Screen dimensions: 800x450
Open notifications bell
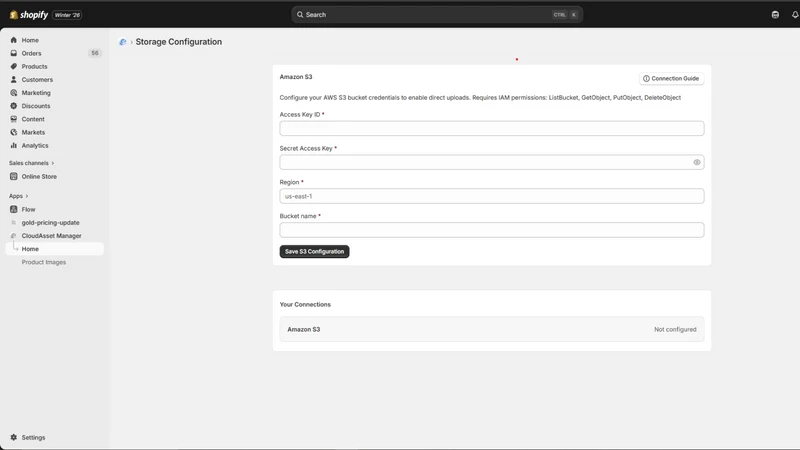click(795, 15)
